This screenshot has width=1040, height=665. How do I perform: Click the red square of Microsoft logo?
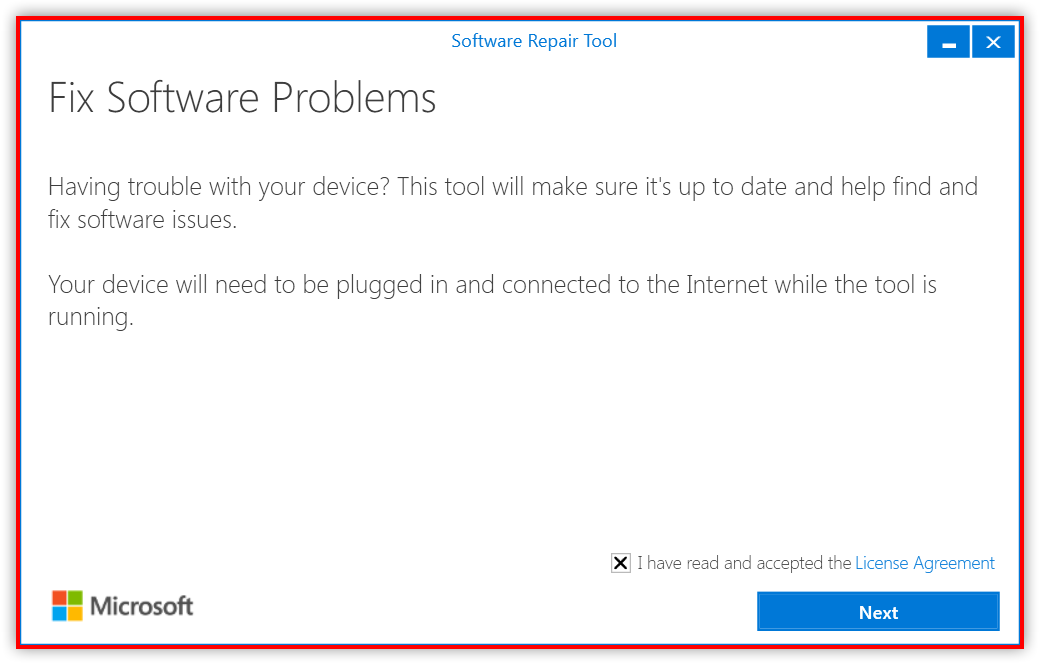[x=60, y=598]
